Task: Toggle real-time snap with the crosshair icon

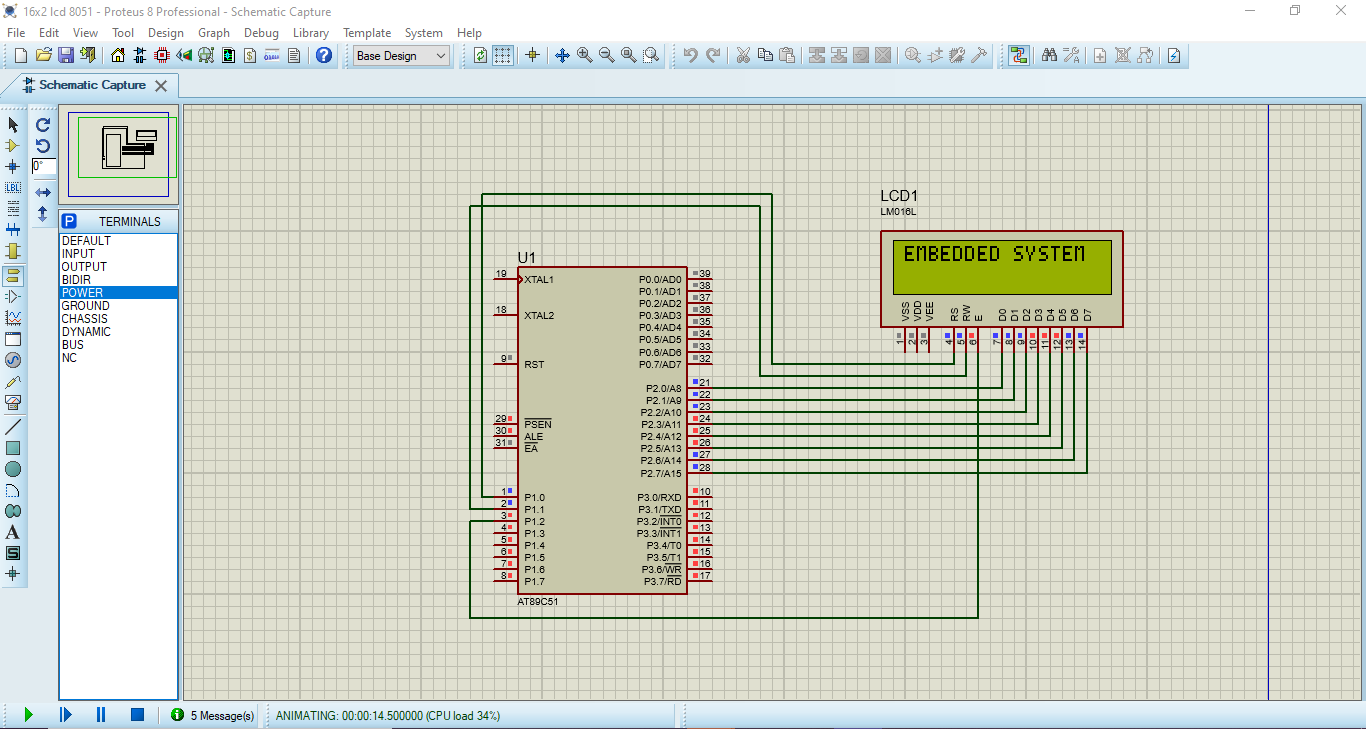Action: pos(531,55)
